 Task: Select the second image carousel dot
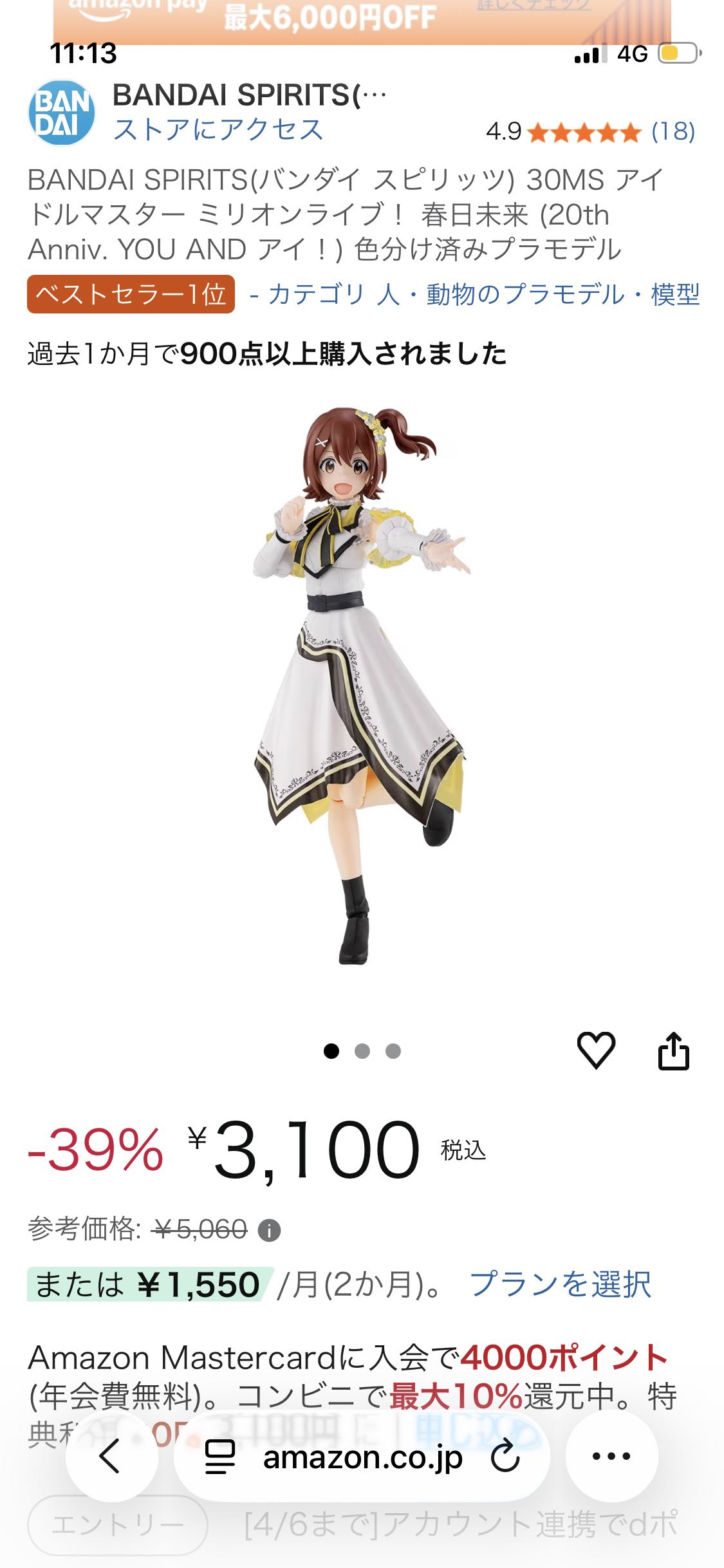pos(362,1051)
